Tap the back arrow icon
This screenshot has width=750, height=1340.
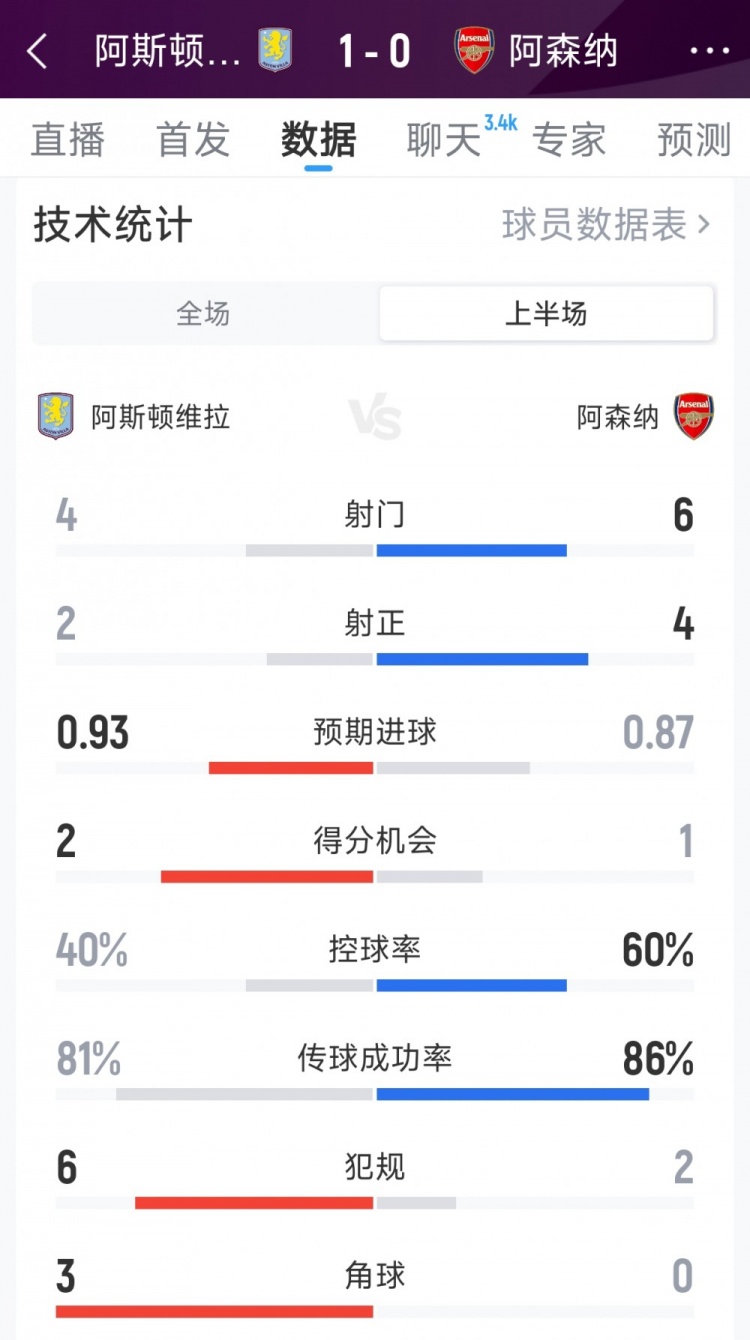(x=38, y=51)
